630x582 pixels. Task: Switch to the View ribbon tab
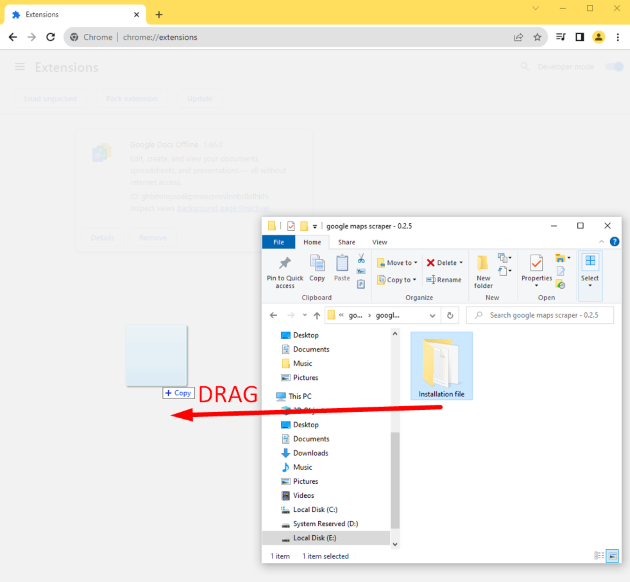click(x=379, y=242)
